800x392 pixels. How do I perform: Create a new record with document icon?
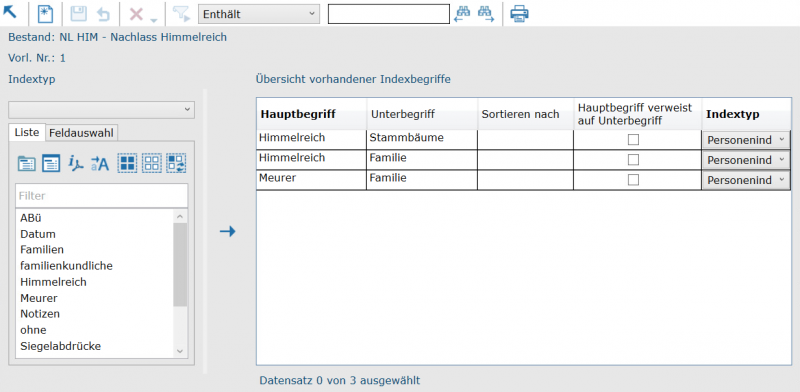pyautogui.click(x=45, y=14)
